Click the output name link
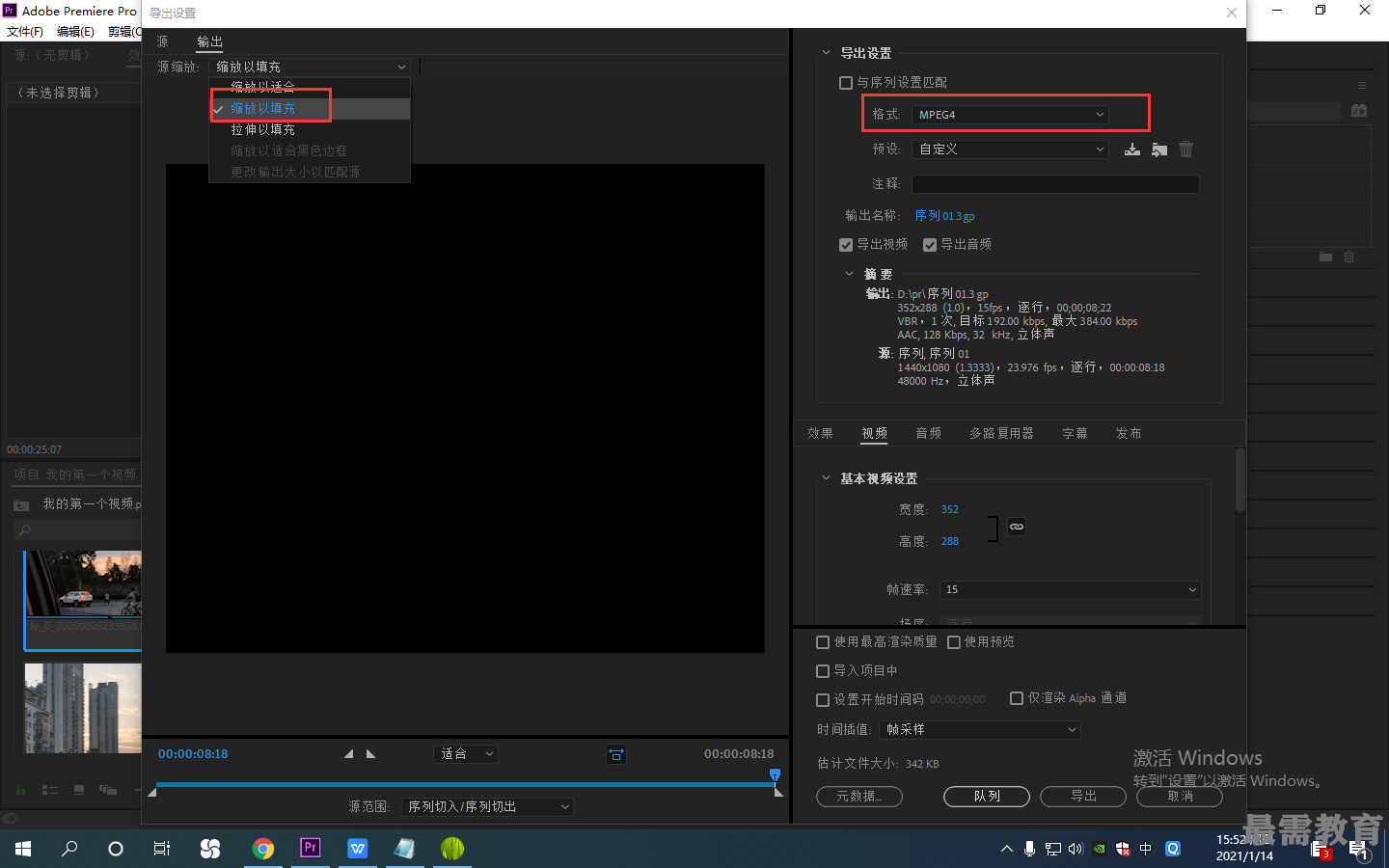 [944, 216]
